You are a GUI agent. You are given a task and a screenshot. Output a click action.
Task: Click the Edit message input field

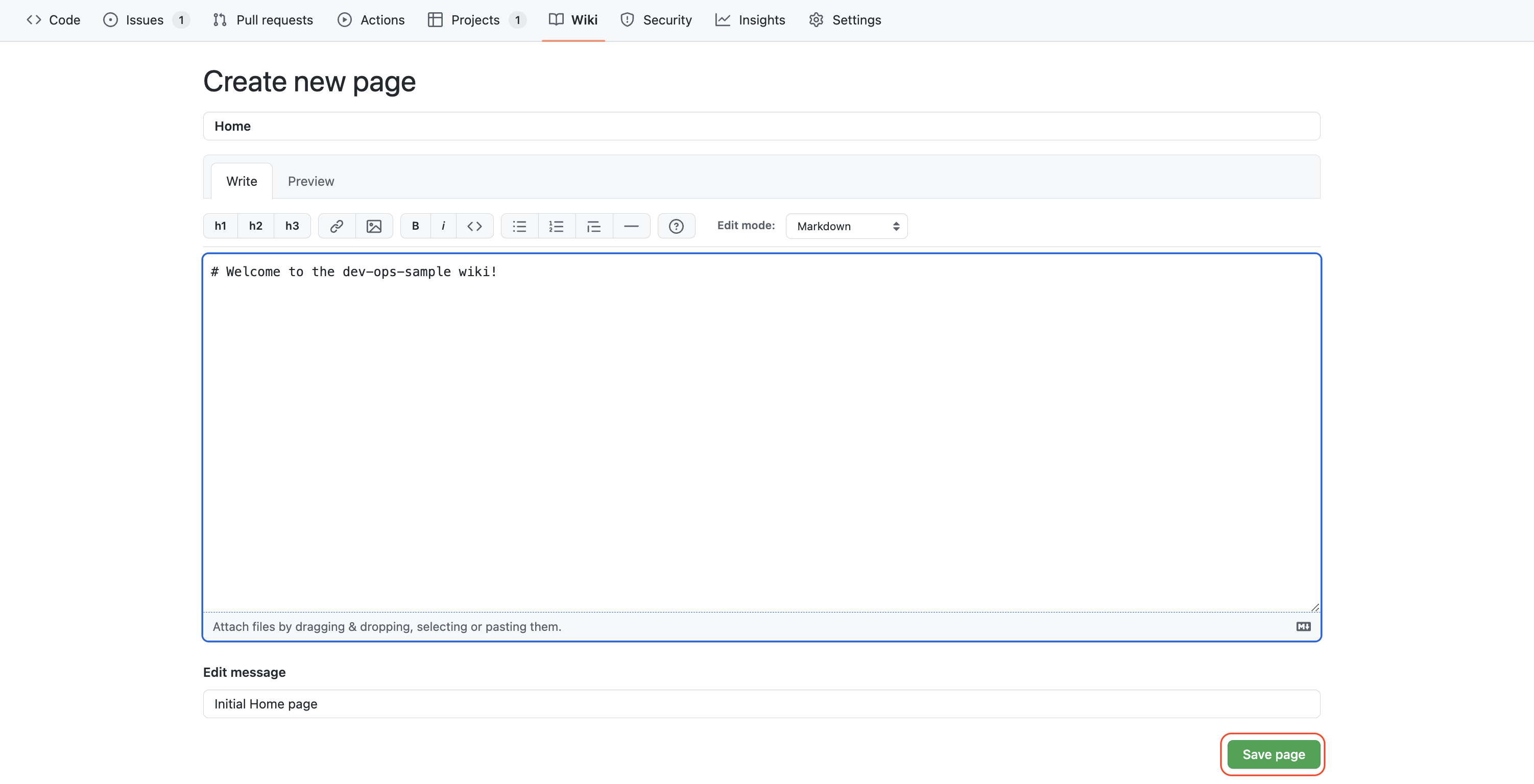761,704
